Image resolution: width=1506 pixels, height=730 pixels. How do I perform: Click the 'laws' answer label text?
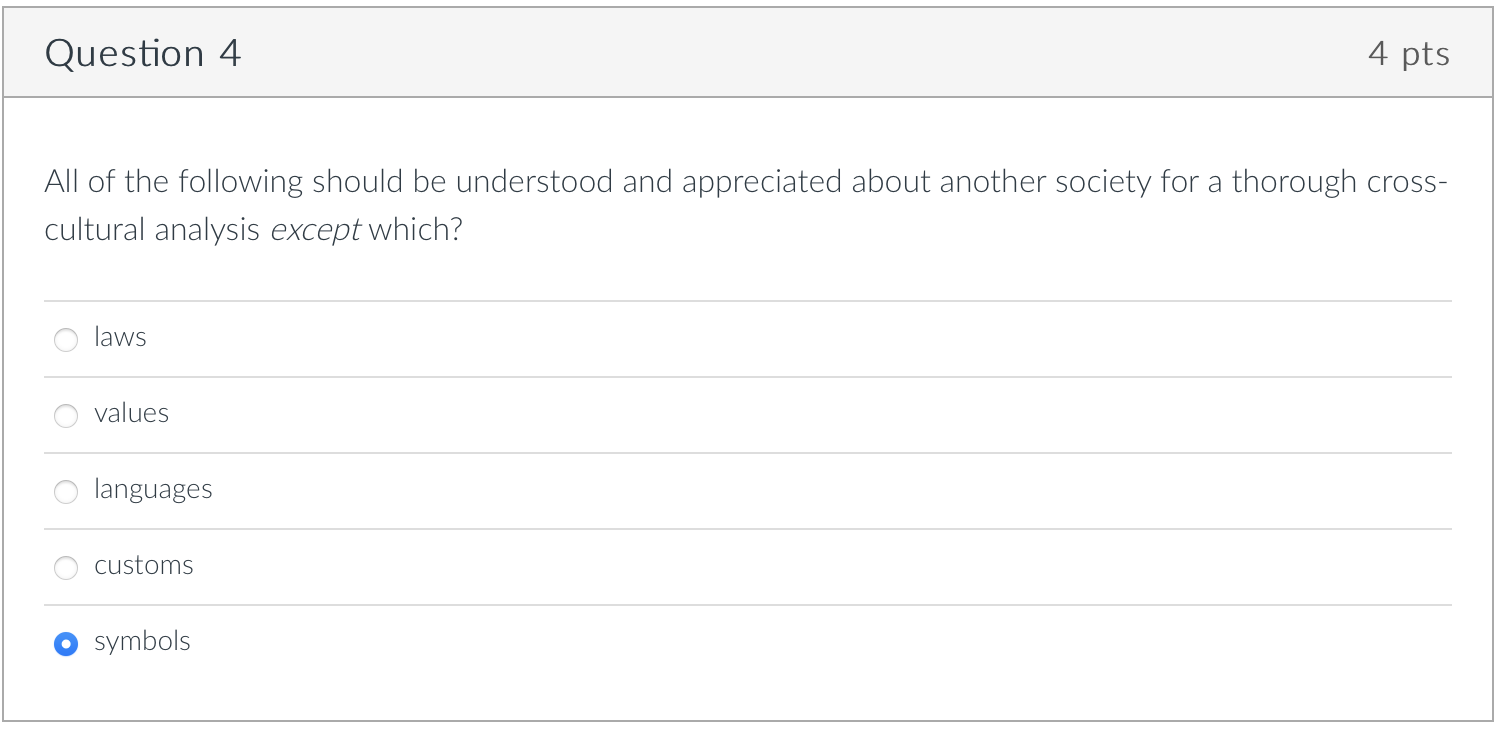click(120, 338)
